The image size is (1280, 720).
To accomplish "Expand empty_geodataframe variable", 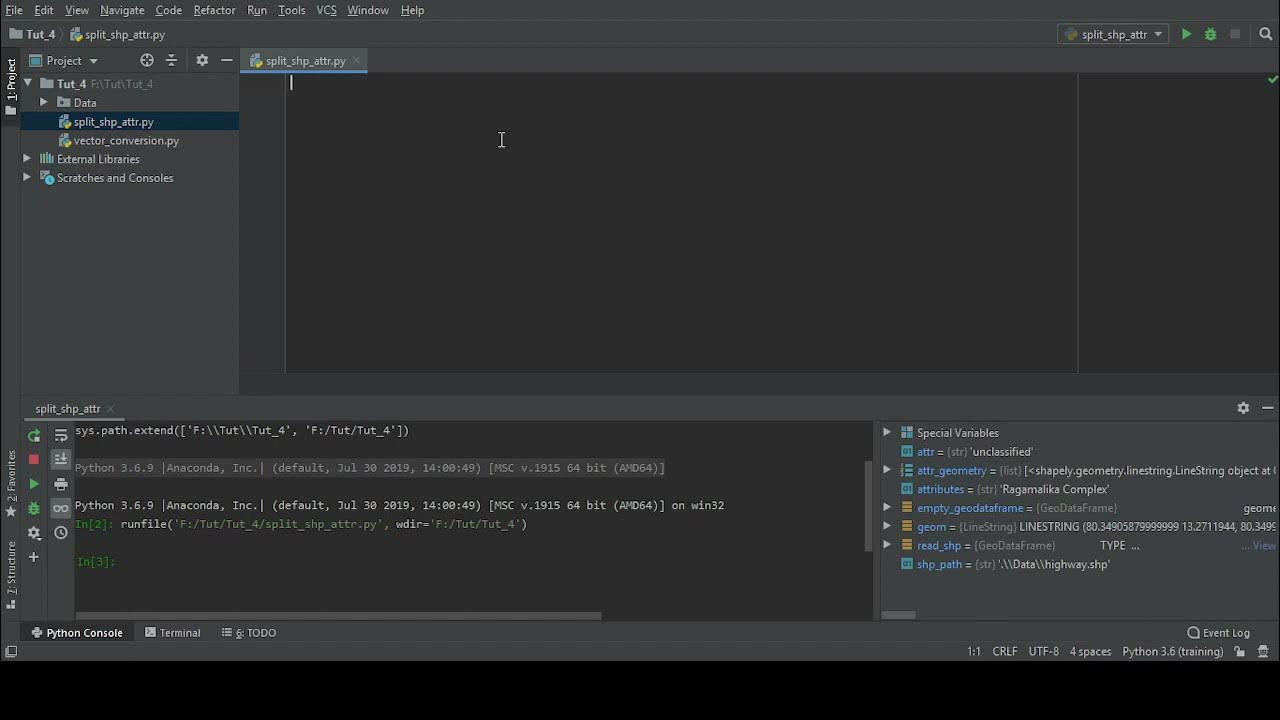I will (887, 508).
